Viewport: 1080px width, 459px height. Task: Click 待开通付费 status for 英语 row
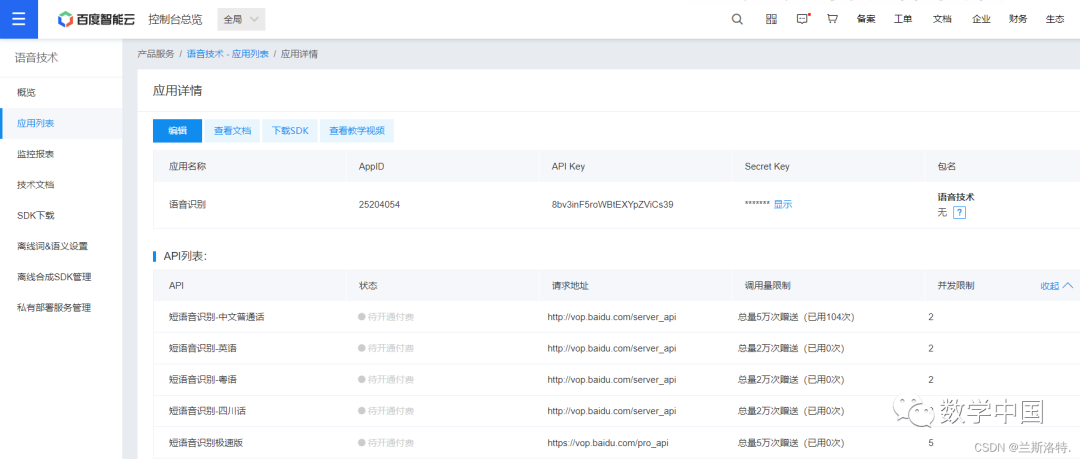(386, 349)
